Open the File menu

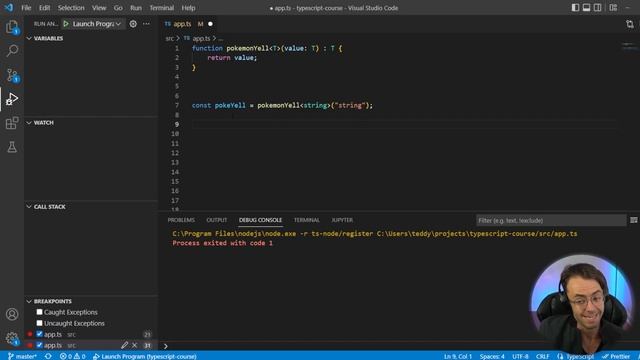26,8
